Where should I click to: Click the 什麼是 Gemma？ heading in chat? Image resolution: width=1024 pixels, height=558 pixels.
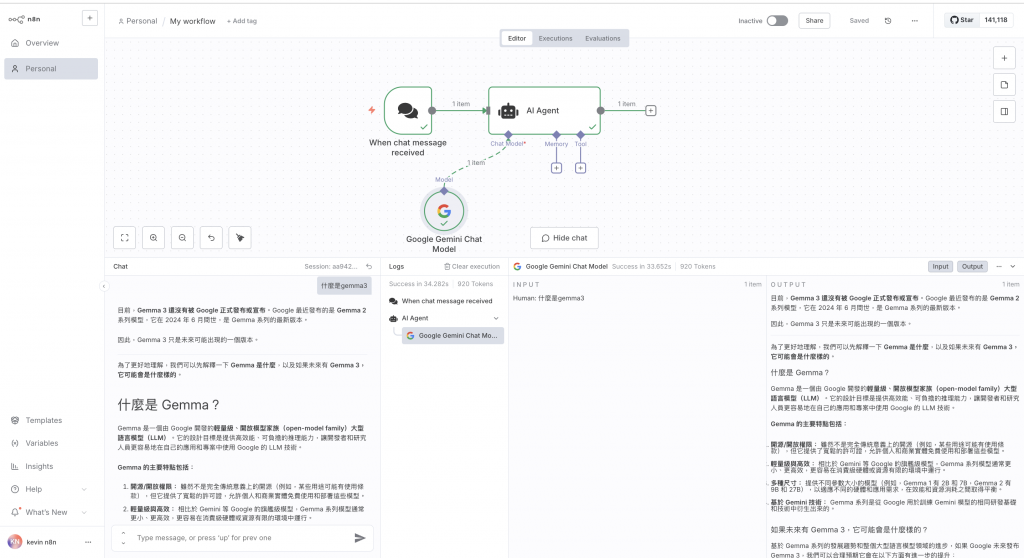point(168,405)
